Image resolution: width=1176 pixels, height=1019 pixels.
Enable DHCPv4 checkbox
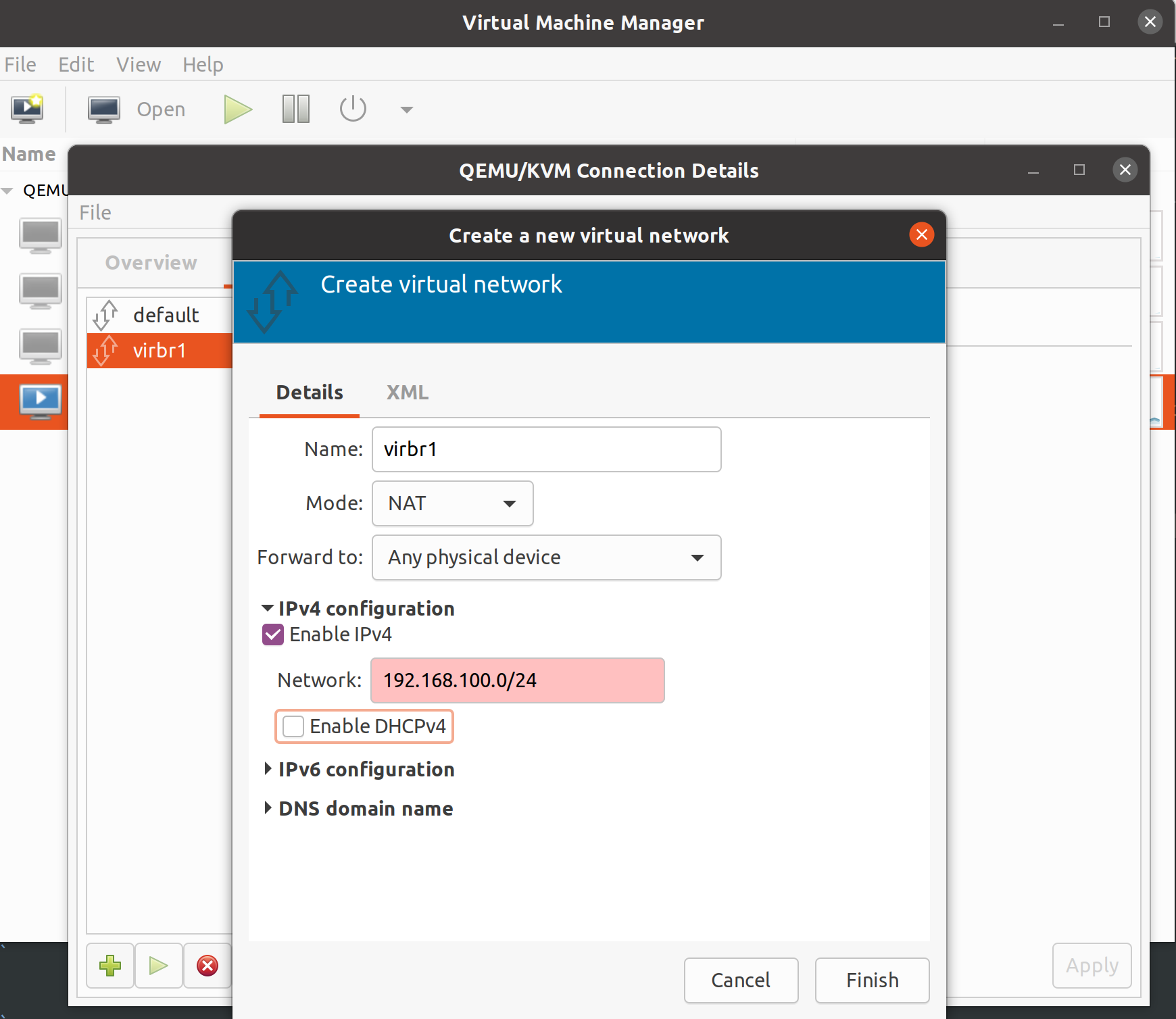(293, 726)
